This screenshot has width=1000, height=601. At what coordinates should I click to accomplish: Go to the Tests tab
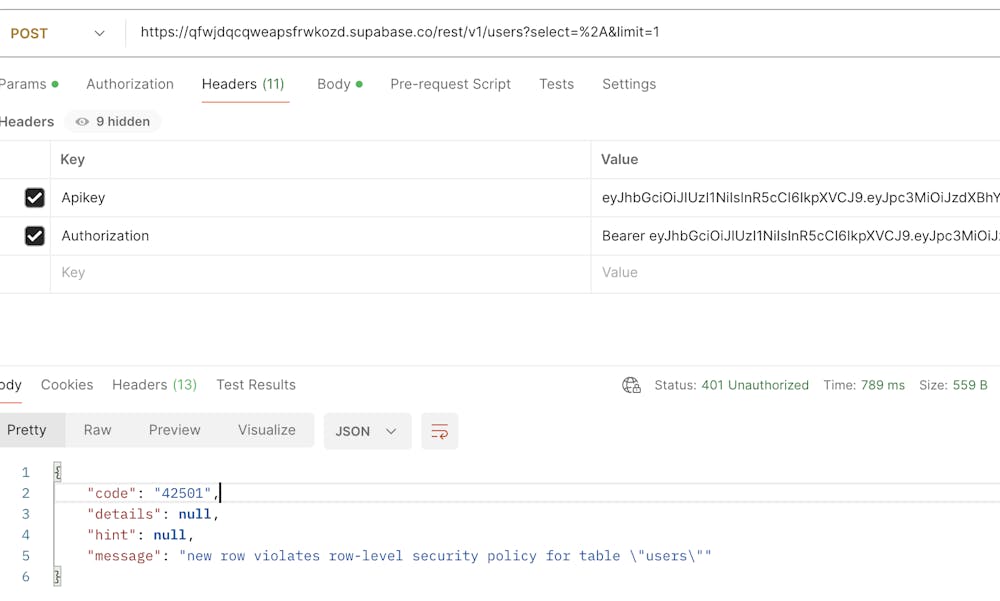pyautogui.click(x=556, y=84)
